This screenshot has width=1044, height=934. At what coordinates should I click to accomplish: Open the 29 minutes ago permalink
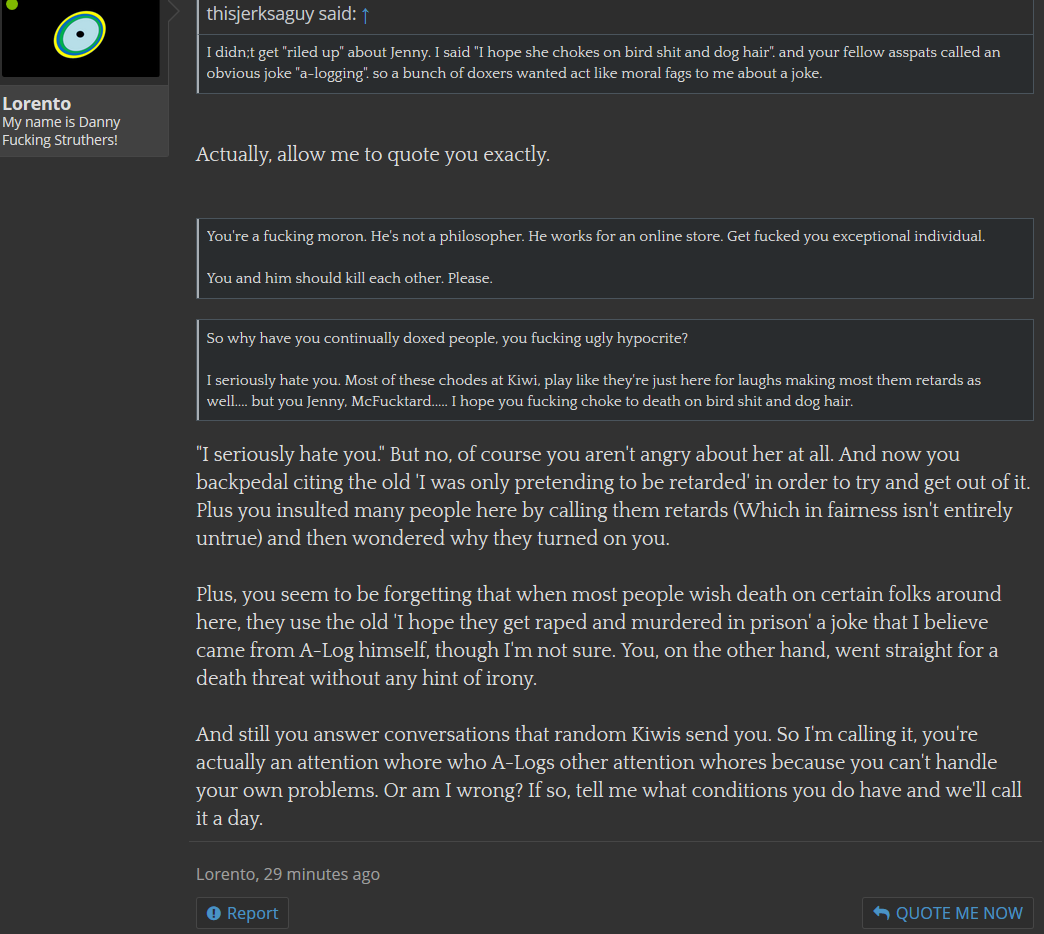(x=322, y=874)
